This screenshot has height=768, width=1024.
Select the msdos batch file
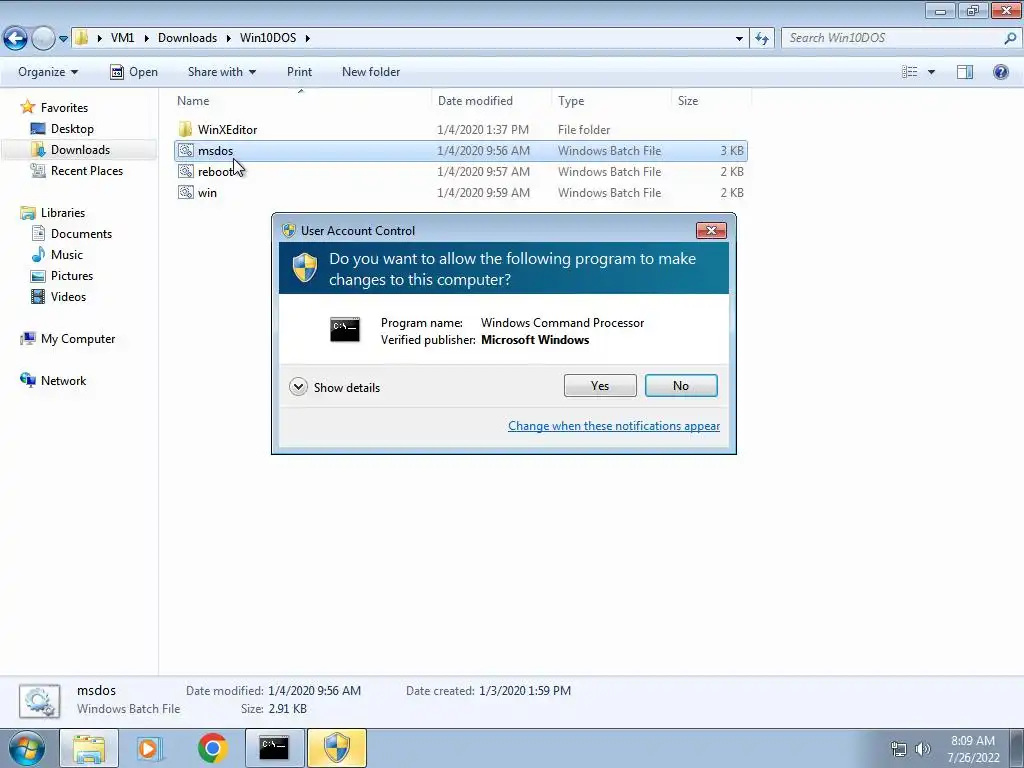click(x=460, y=151)
